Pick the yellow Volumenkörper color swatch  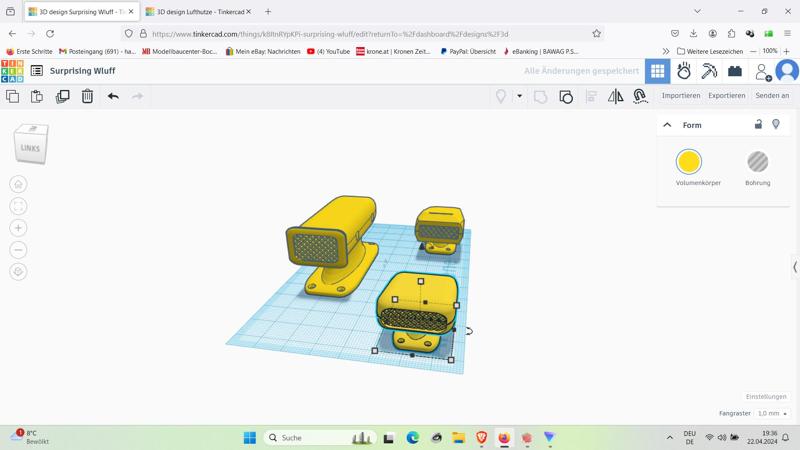[x=688, y=162]
